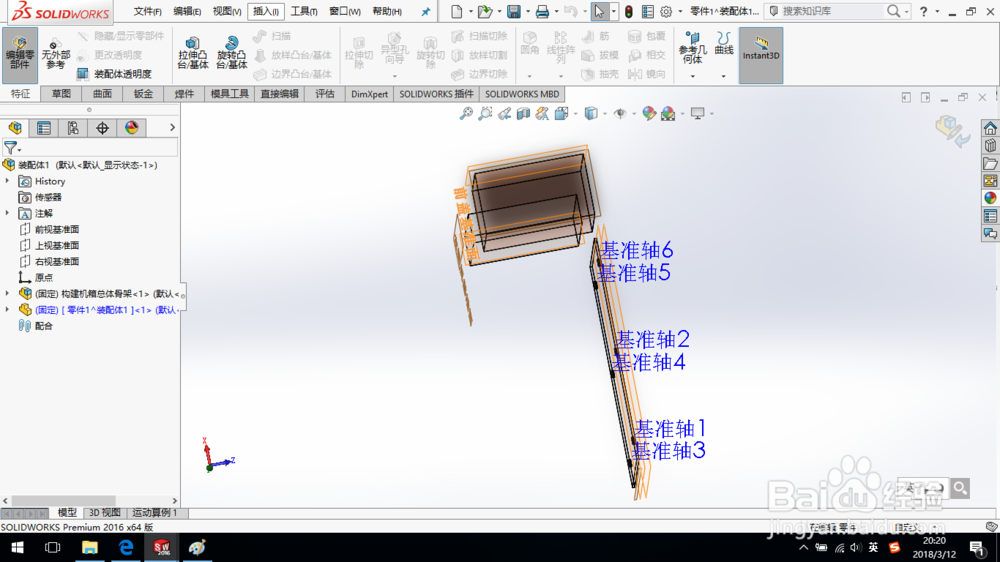Open View Orientation cube icon
Screen dimensions: 1000x562
pos(561,114)
